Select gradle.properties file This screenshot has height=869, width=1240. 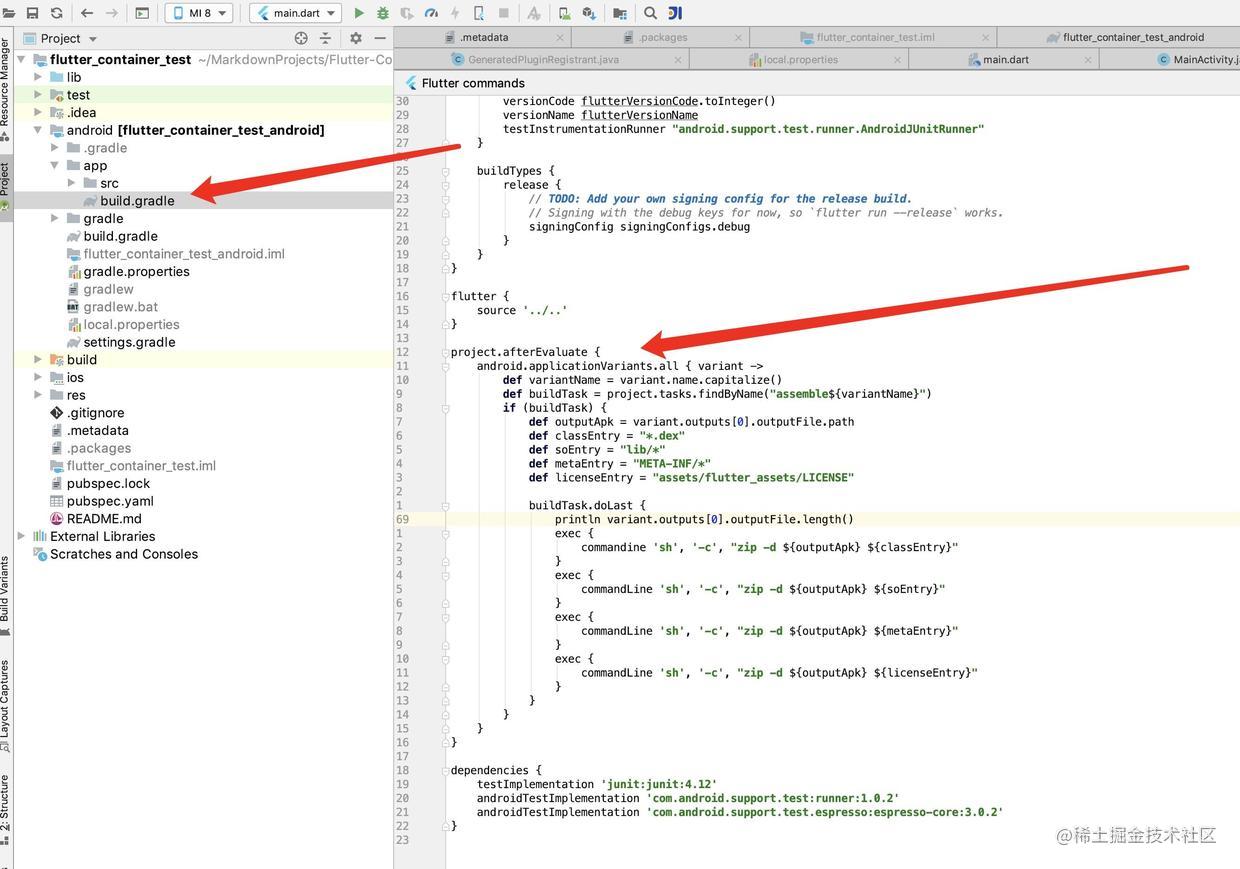click(x=136, y=271)
